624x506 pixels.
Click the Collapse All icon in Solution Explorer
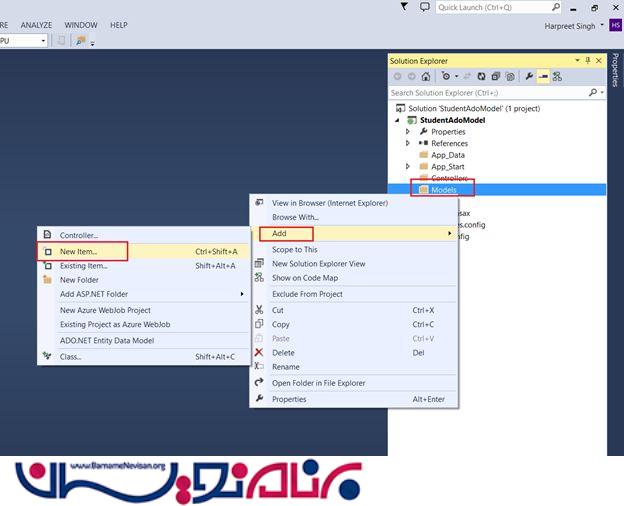pos(495,76)
